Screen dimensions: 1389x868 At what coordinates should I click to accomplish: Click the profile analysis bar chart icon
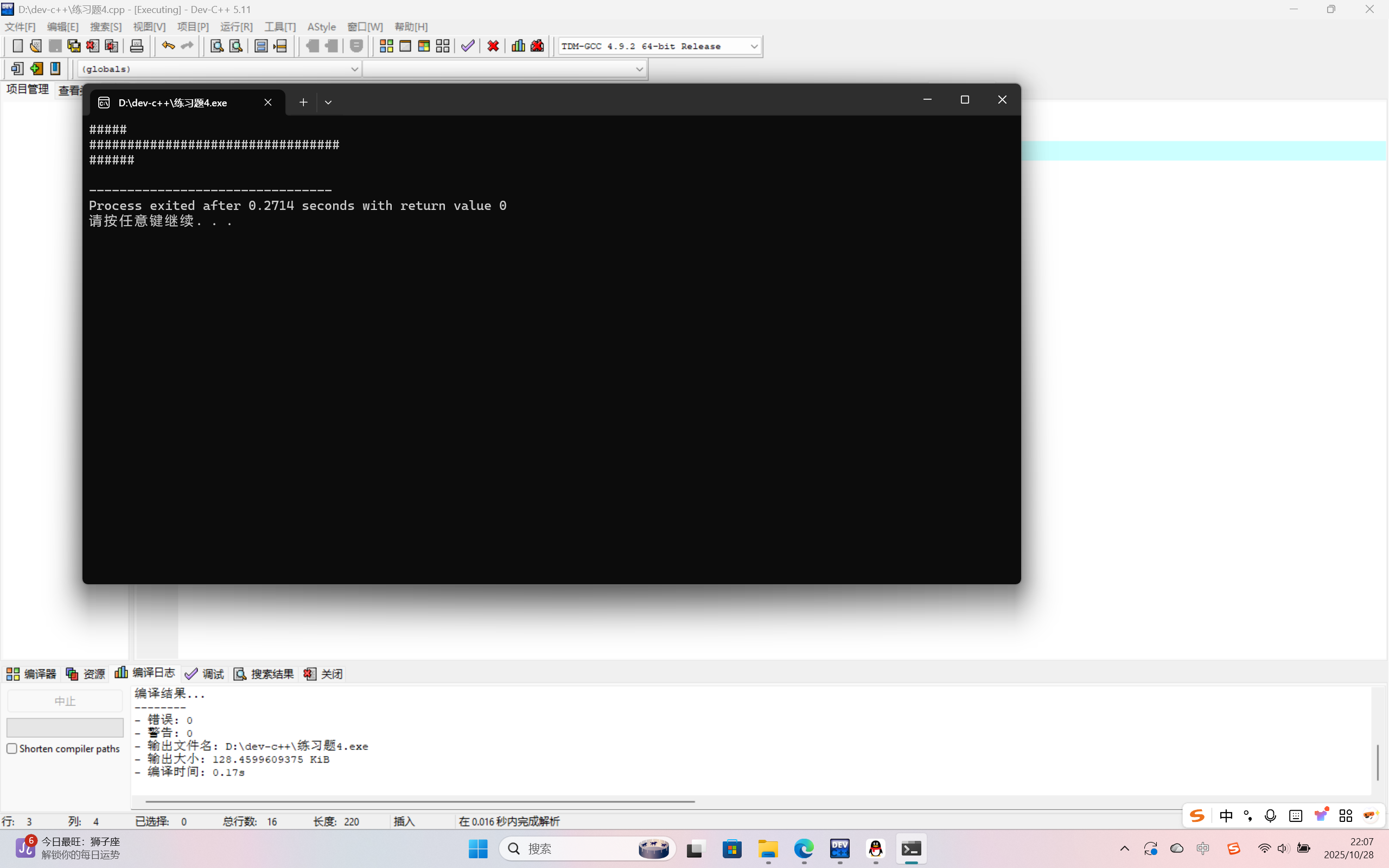(x=518, y=46)
